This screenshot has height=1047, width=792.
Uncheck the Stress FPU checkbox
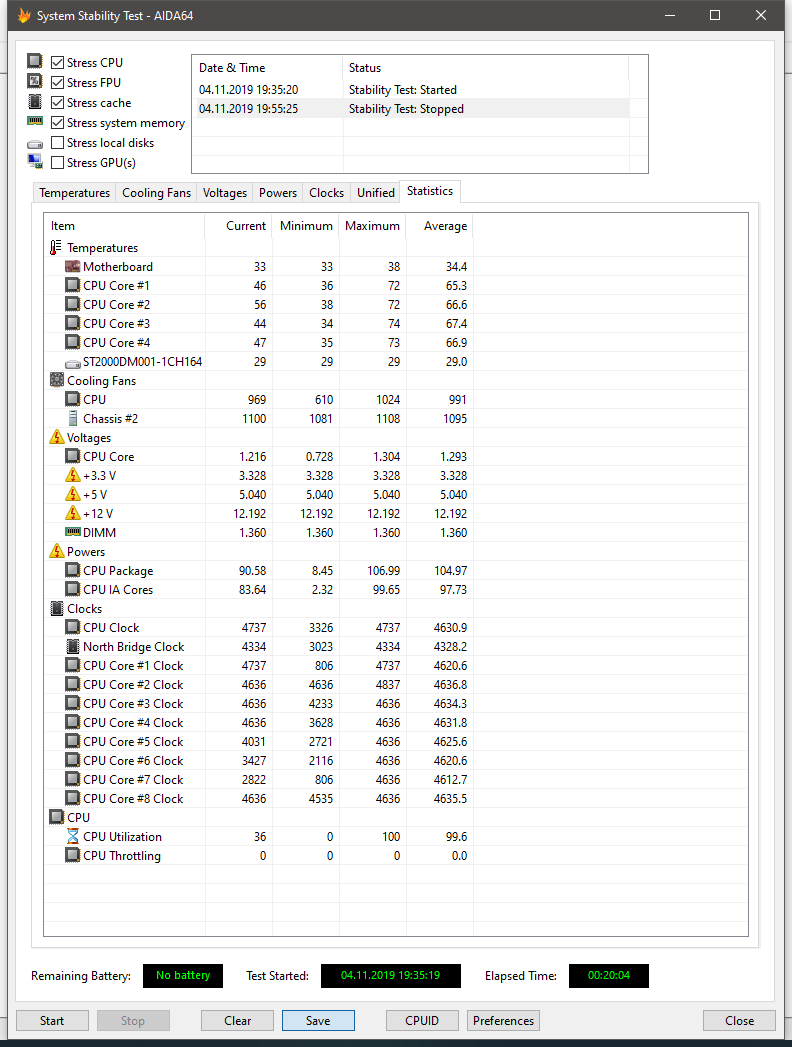click(57, 82)
